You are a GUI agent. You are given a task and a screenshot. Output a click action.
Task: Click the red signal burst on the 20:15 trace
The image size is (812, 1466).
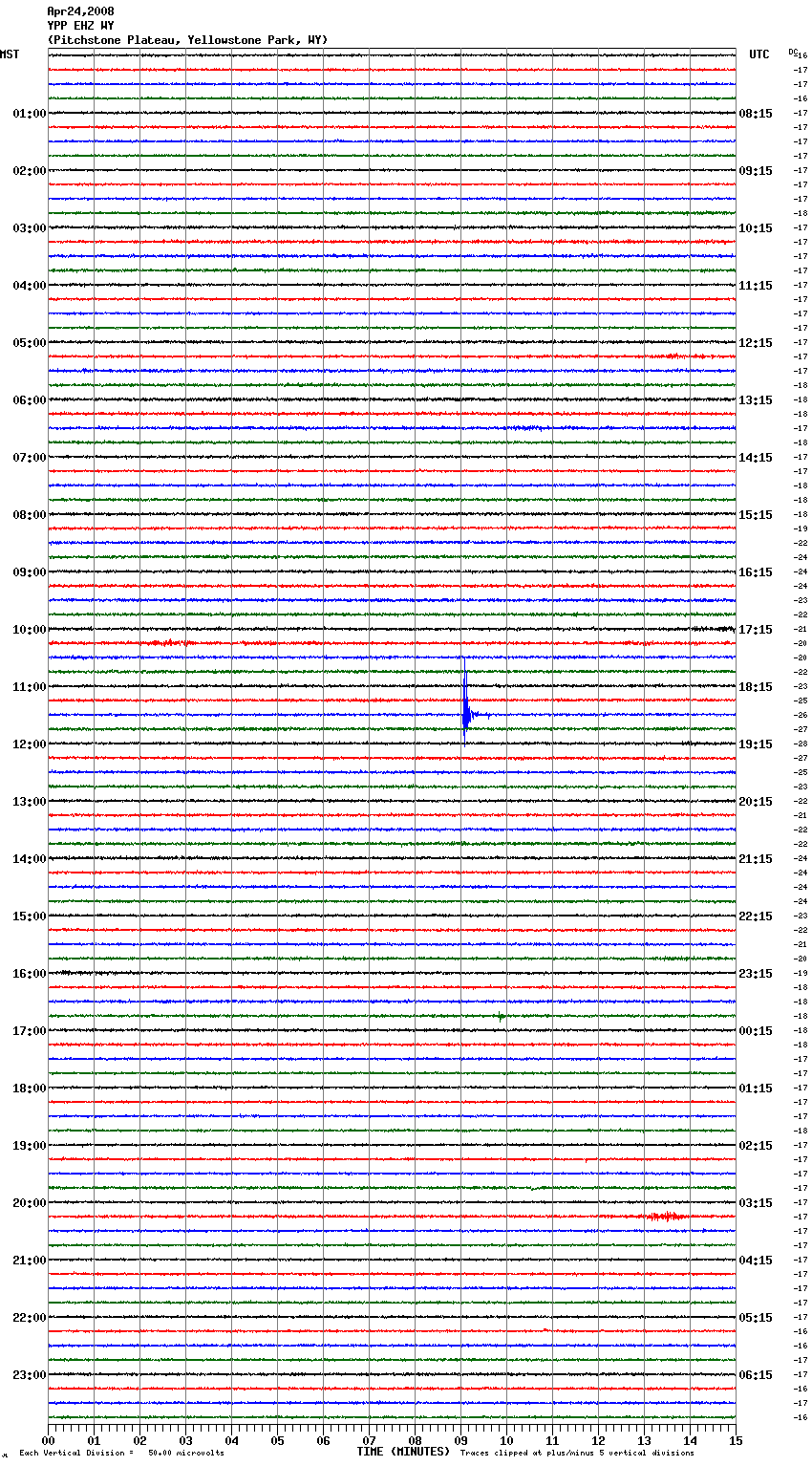(x=665, y=1217)
